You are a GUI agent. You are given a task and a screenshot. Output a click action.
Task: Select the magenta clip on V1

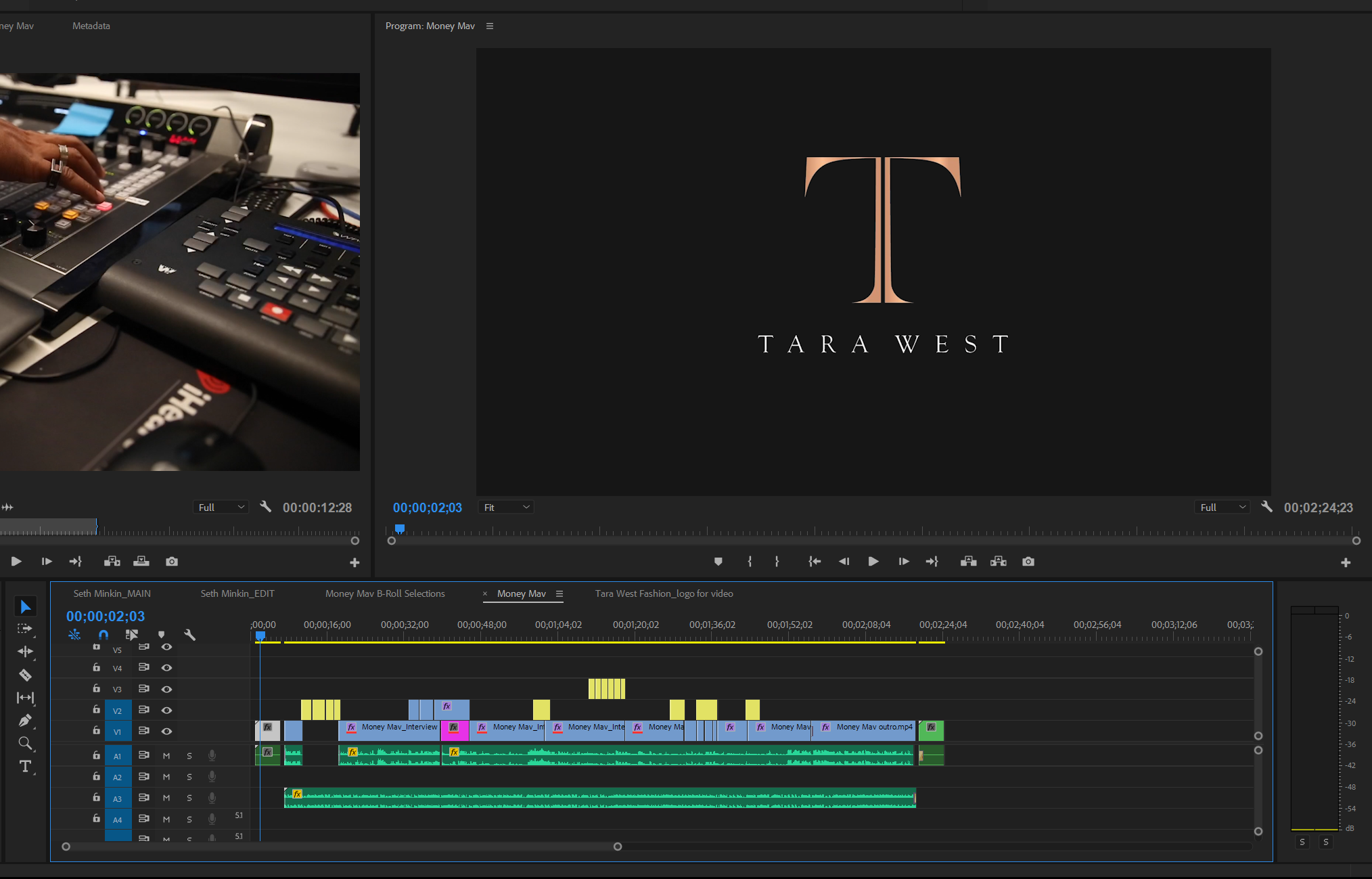click(455, 731)
